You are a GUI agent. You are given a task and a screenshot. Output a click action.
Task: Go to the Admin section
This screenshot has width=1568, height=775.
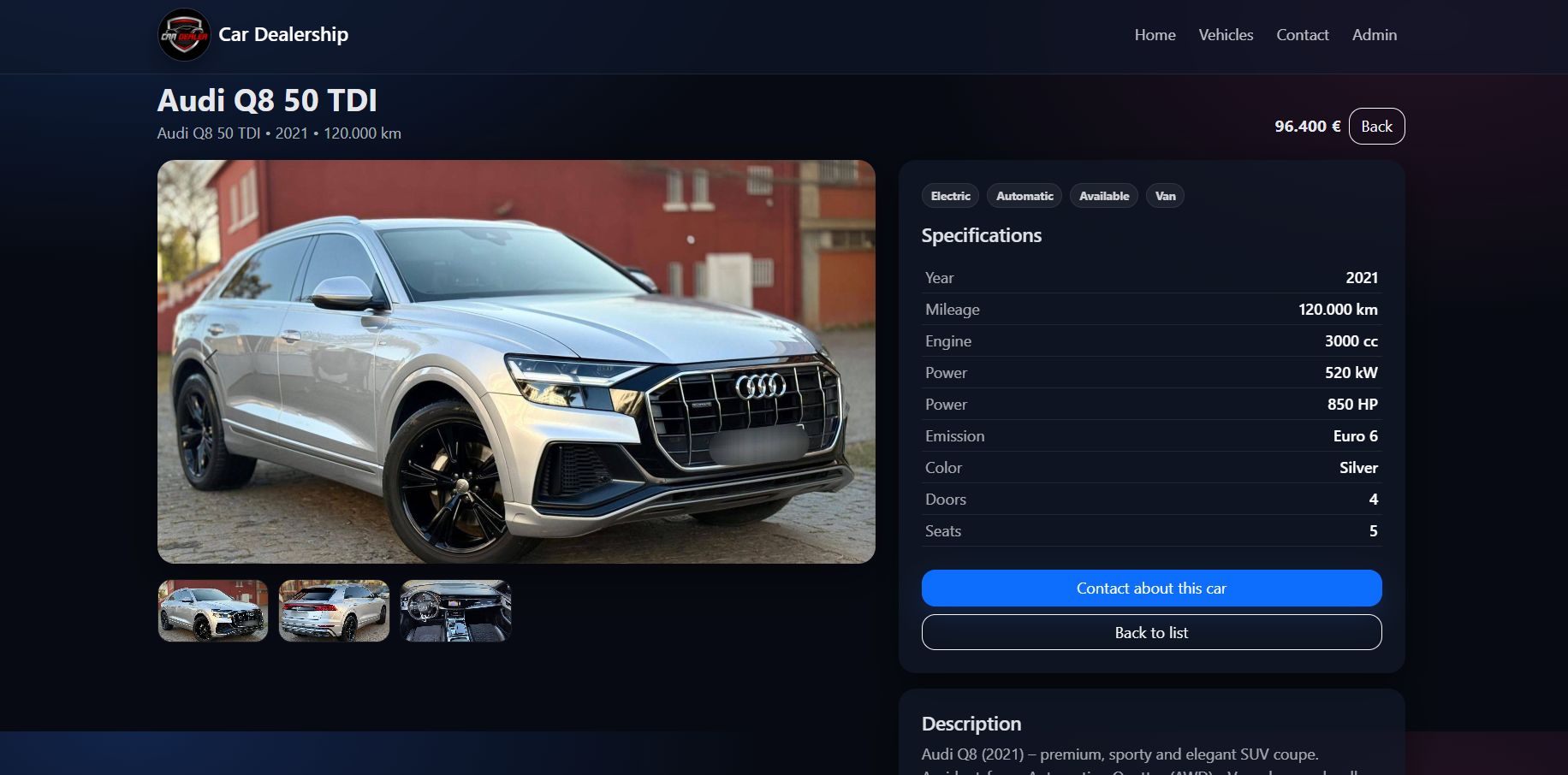click(x=1374, y=35)
